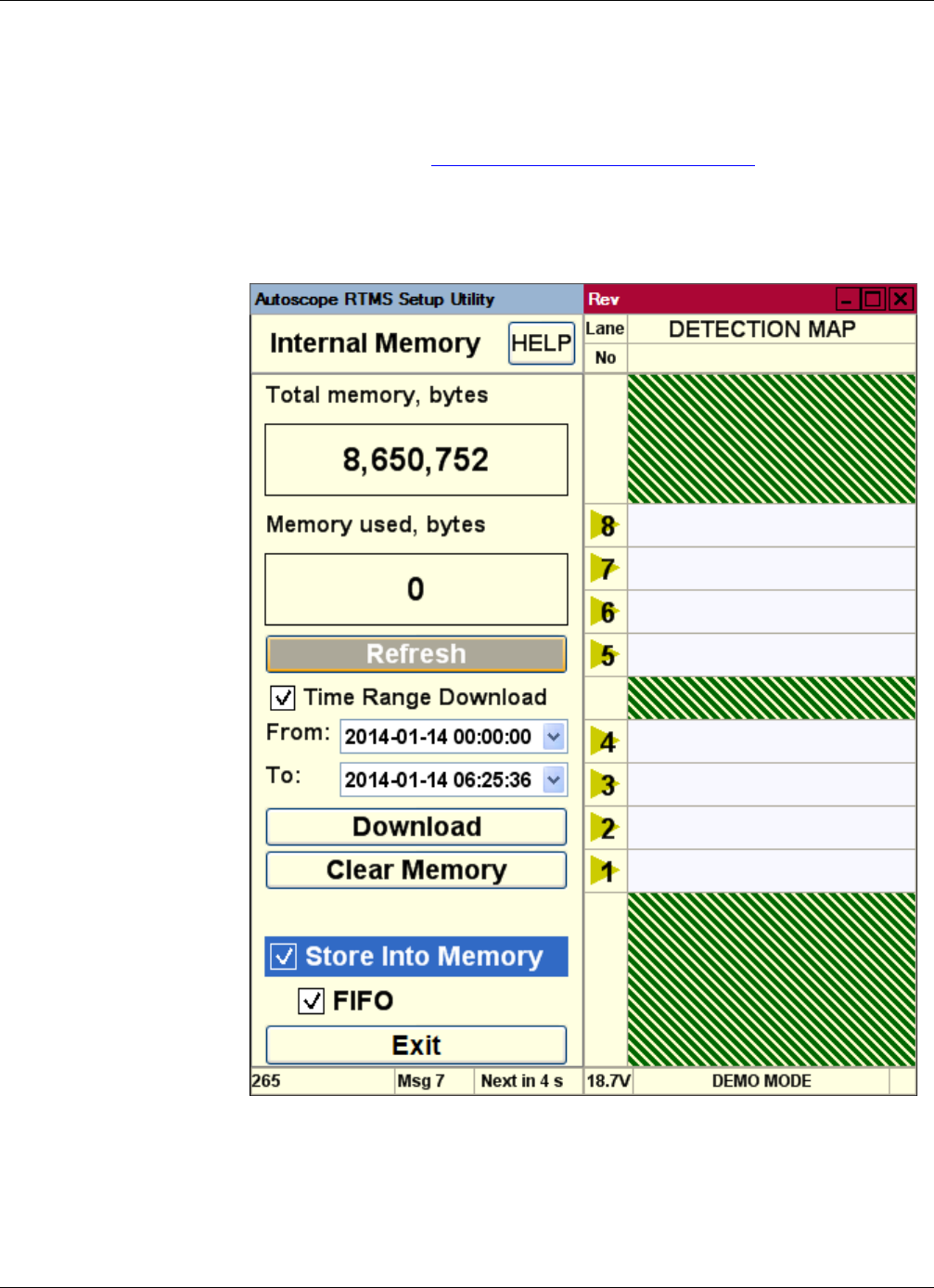934x1288 pixels.
Task: Toggle the Store Into Memory checkbox
Action: click(284, 957)
